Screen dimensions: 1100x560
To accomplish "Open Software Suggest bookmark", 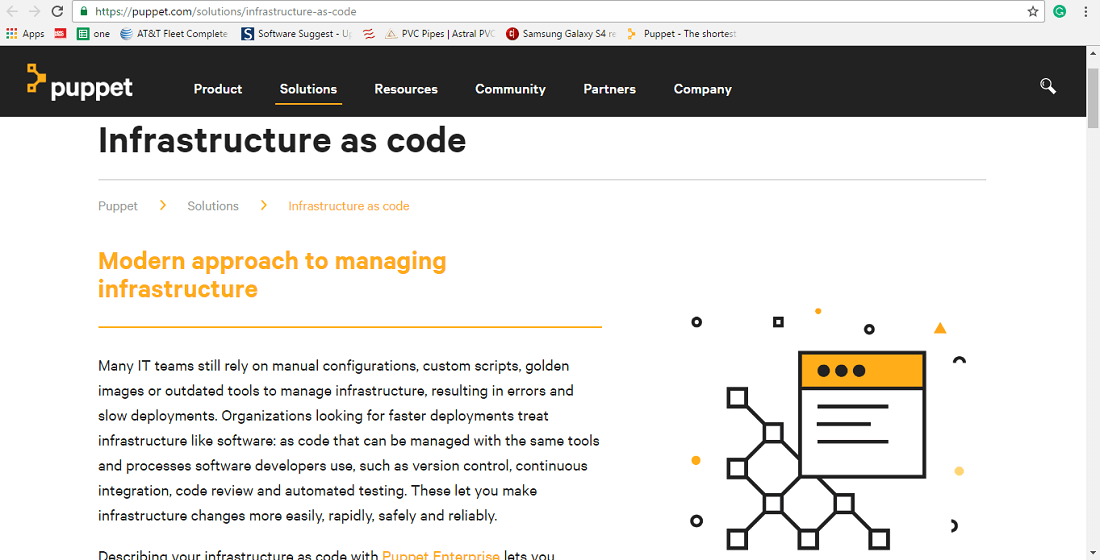I will click(x=297, y=34).
